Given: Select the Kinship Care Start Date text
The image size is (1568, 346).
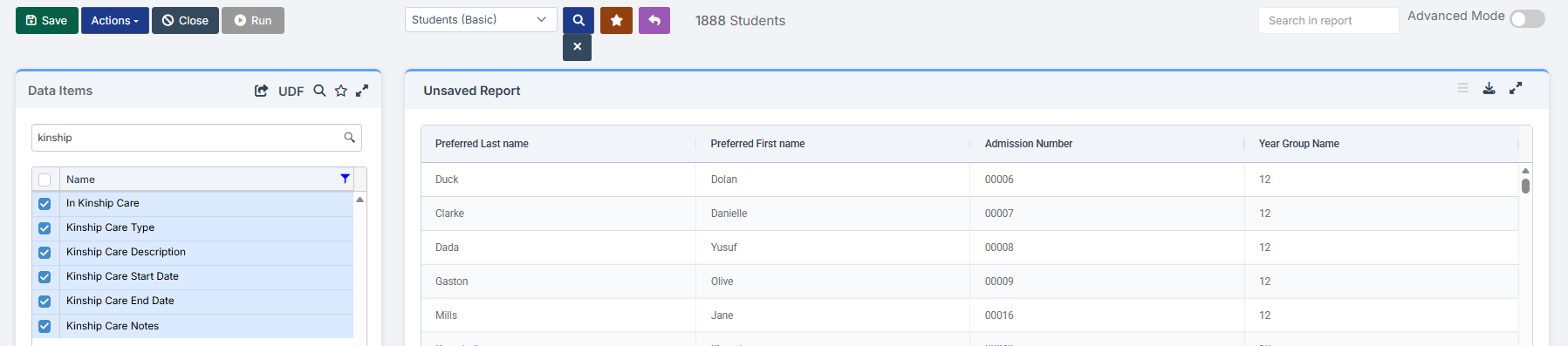Looking at the screenshot, I should (122, 276).
